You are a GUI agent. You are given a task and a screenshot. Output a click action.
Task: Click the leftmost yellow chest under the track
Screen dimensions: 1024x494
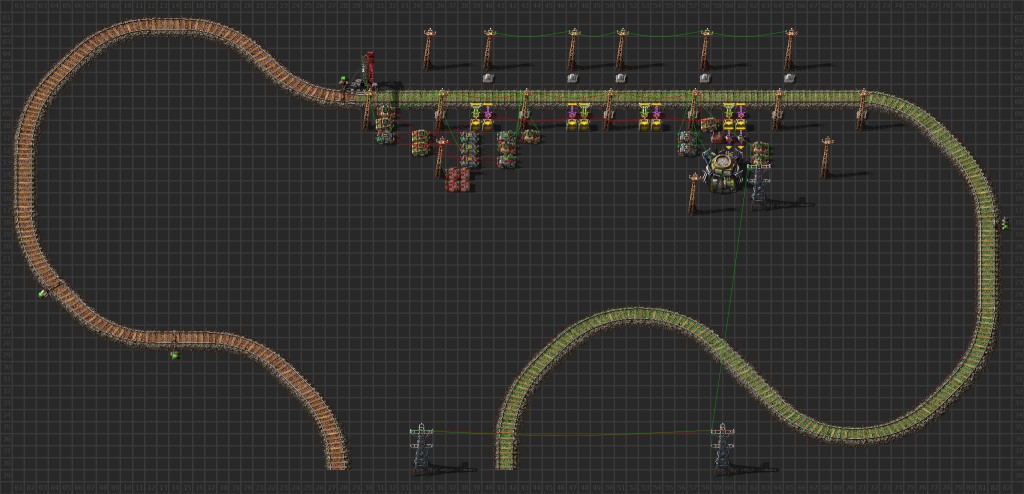click(x=476, y=123)
